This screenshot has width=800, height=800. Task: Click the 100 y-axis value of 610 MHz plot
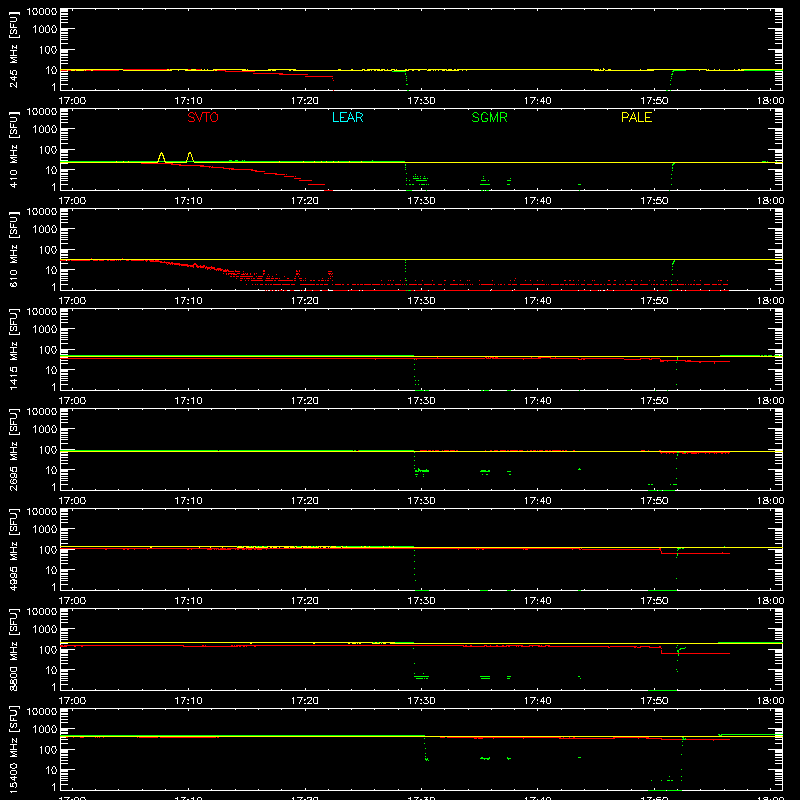click(48, 250)
